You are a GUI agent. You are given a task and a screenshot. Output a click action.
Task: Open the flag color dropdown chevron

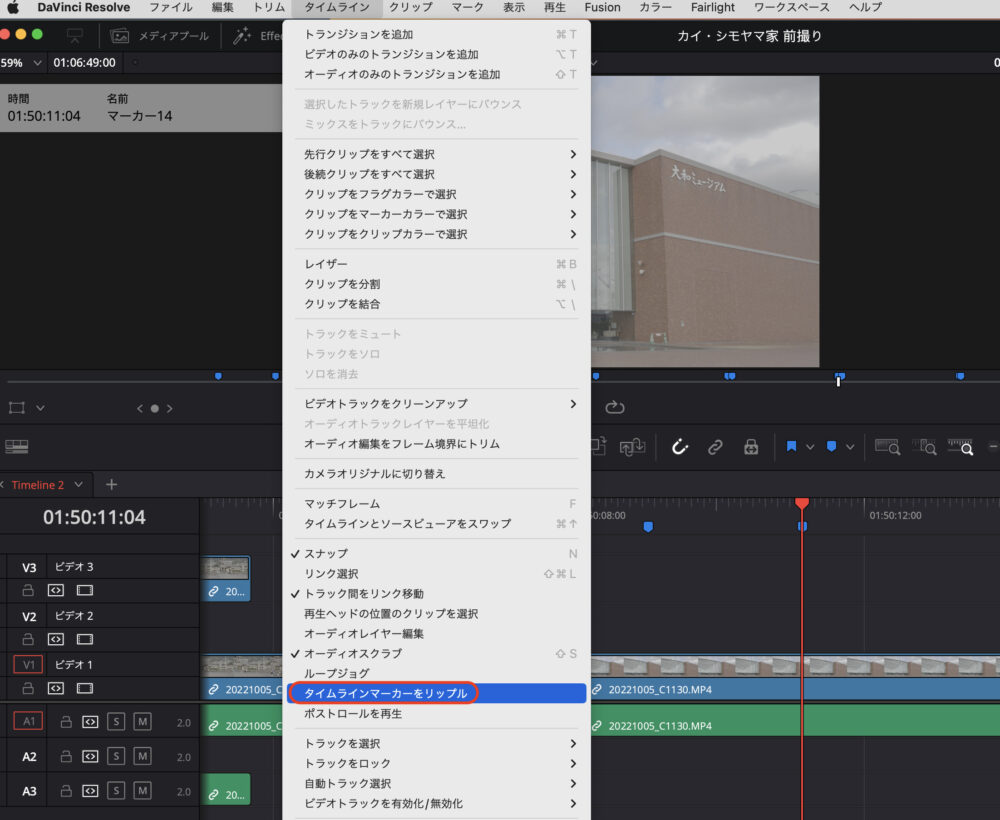coord(810,447)
